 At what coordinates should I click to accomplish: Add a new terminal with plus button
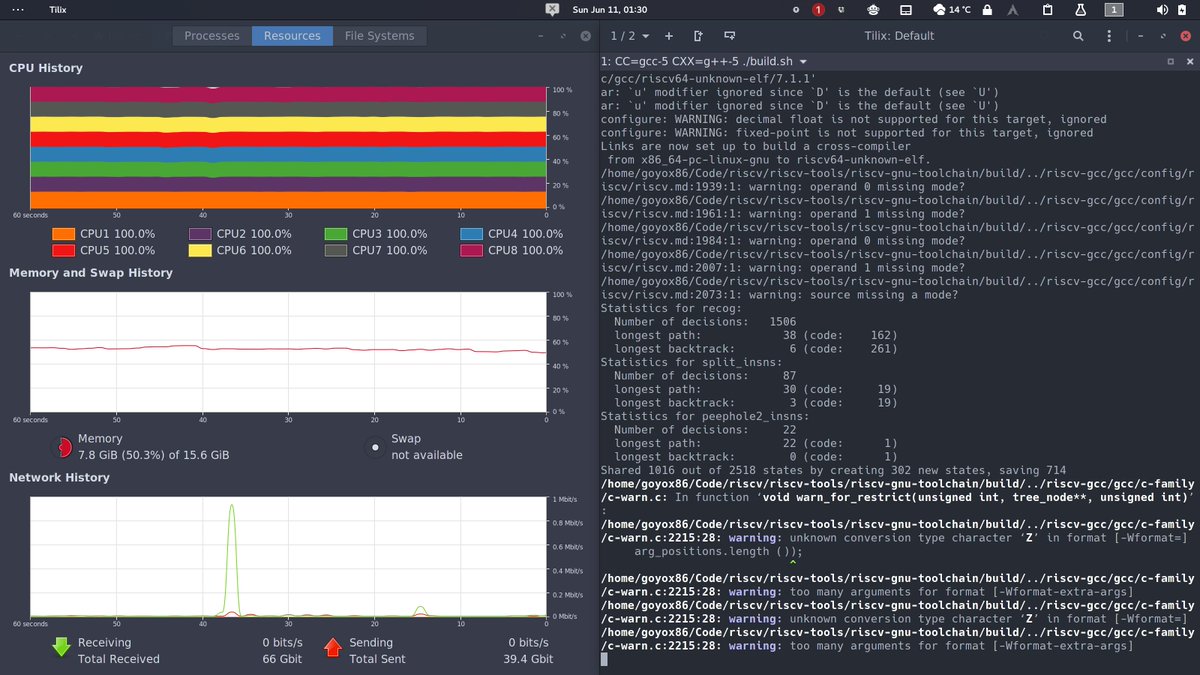[x=669, y=36]
